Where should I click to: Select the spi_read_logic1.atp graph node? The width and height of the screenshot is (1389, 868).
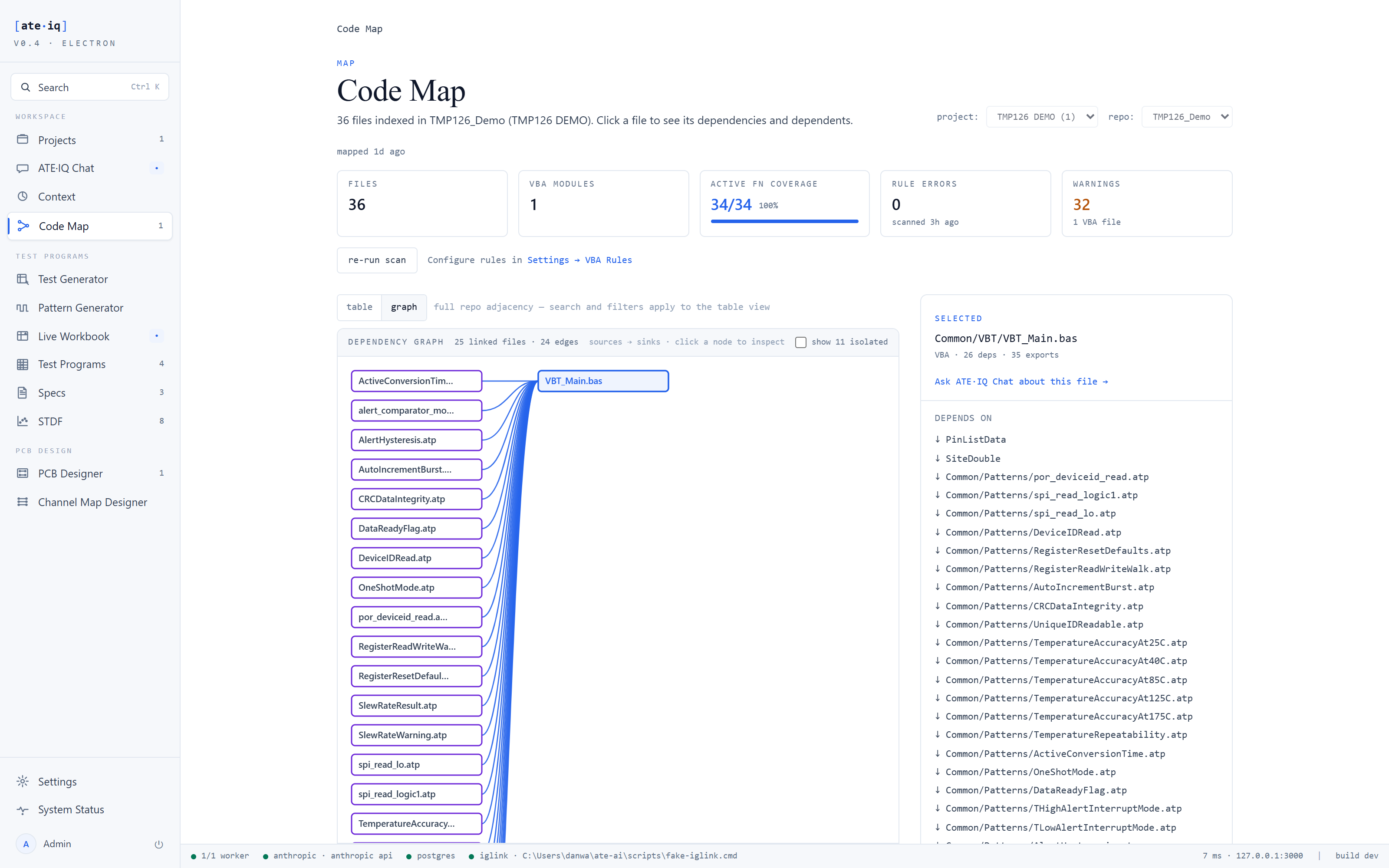tap(417, 794)
